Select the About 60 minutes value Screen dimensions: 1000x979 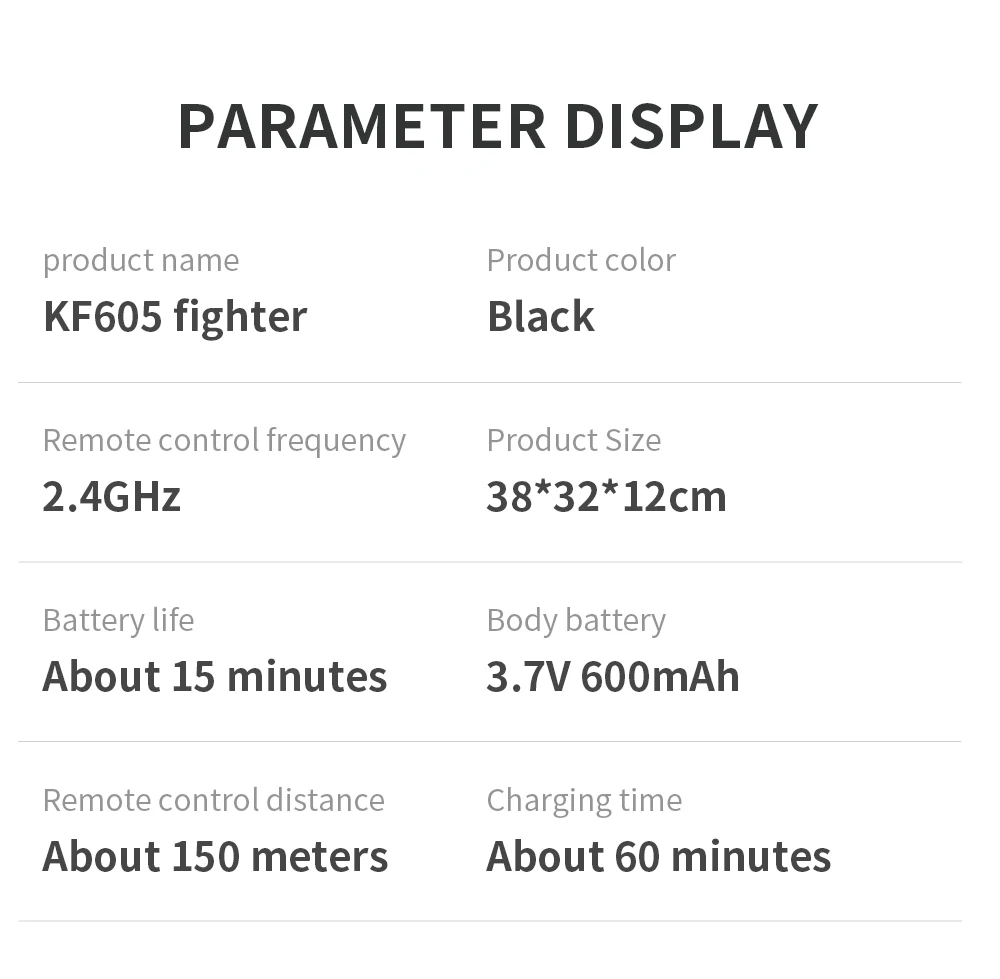point(658,857)
